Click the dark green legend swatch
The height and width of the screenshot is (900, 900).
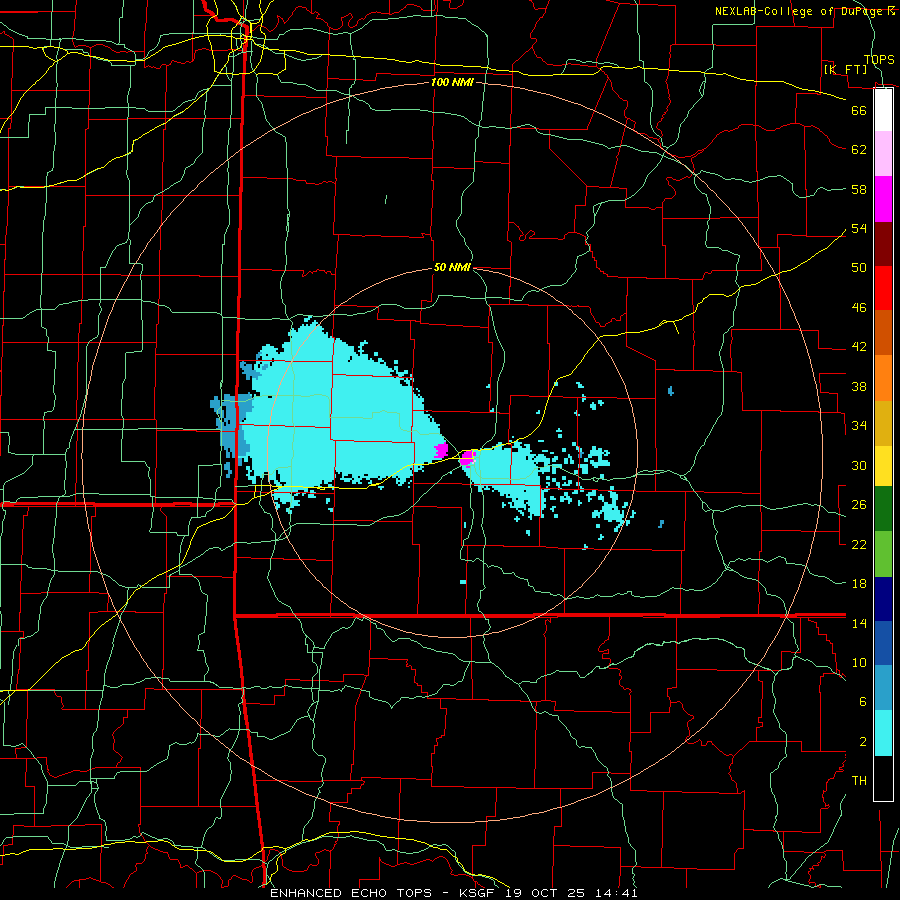click(x=883, y=509)
